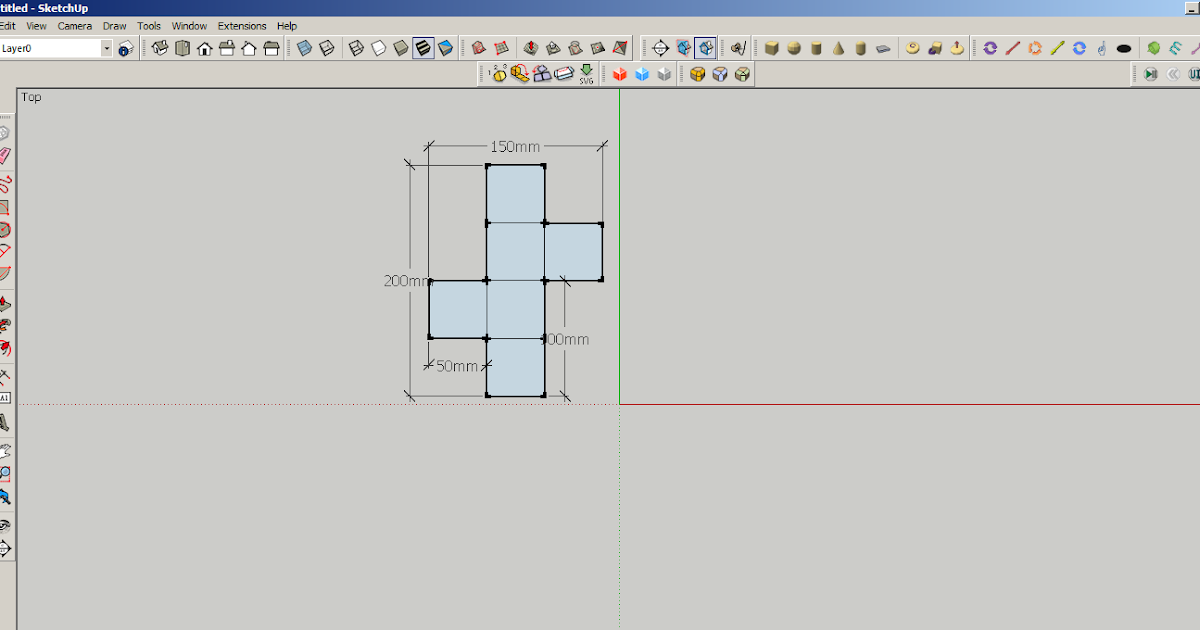Switch to Left view icon
This screenshot has width=1200, height=630.
click(270, 48)
